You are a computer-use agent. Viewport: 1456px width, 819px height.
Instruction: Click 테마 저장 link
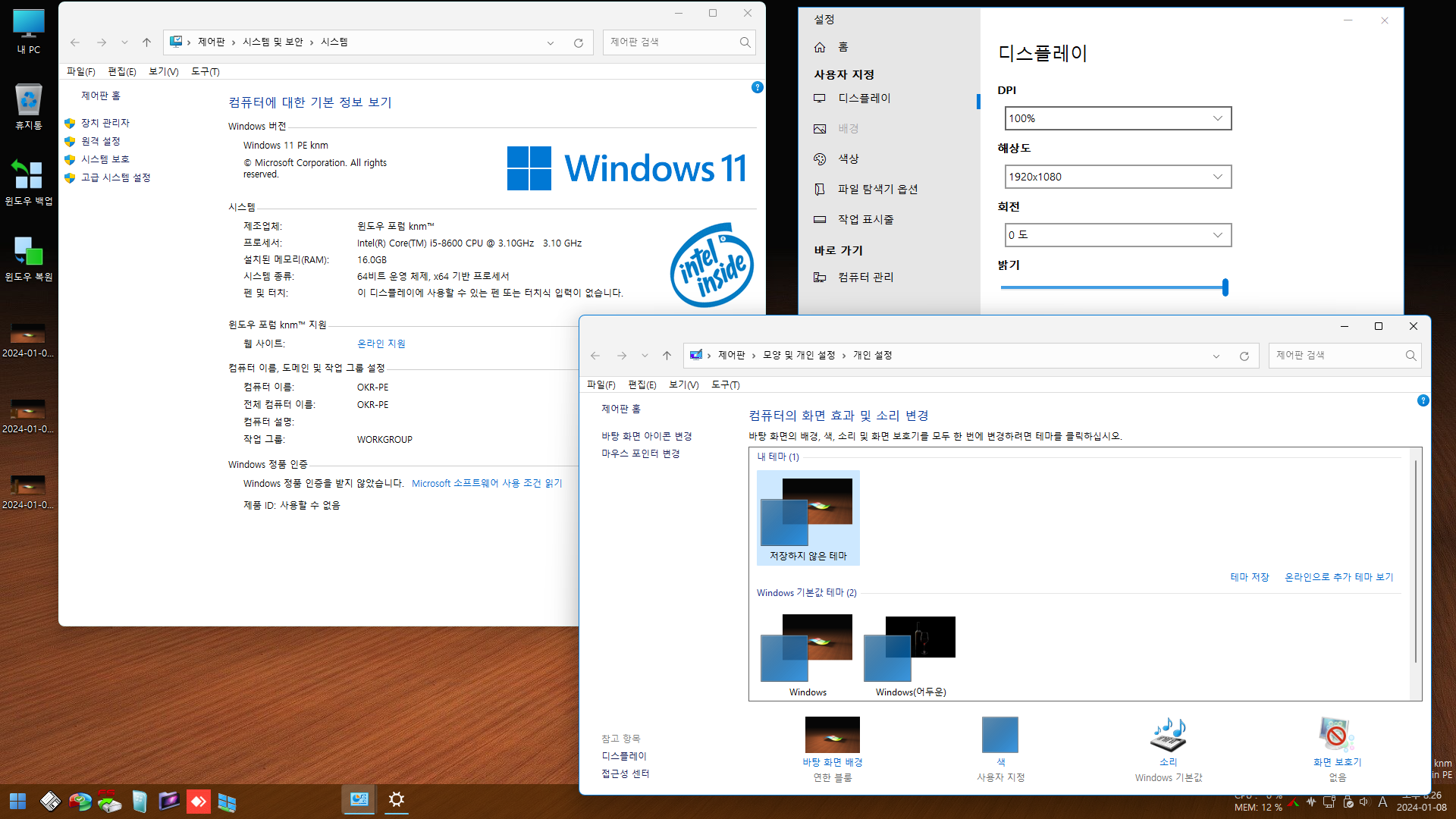[x=1250, y=577]
